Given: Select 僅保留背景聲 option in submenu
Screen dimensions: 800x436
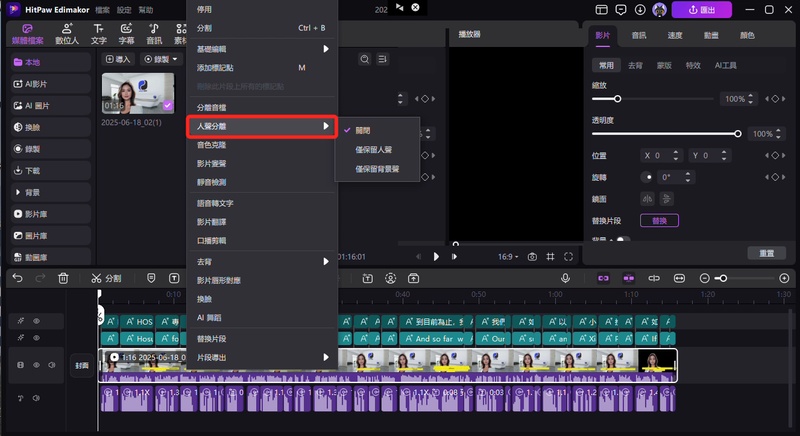Looking at the screenshot, I should (x=378, y=169).
